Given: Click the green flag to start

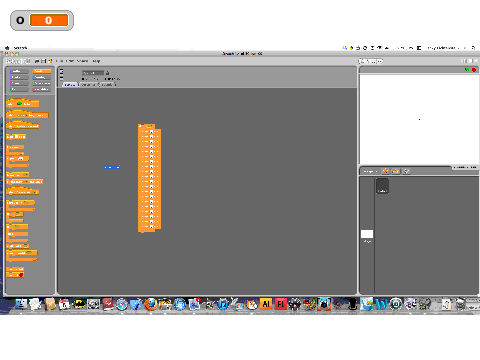Looking at the screenshot, I should pyautogui.click(x=467, y=70).
